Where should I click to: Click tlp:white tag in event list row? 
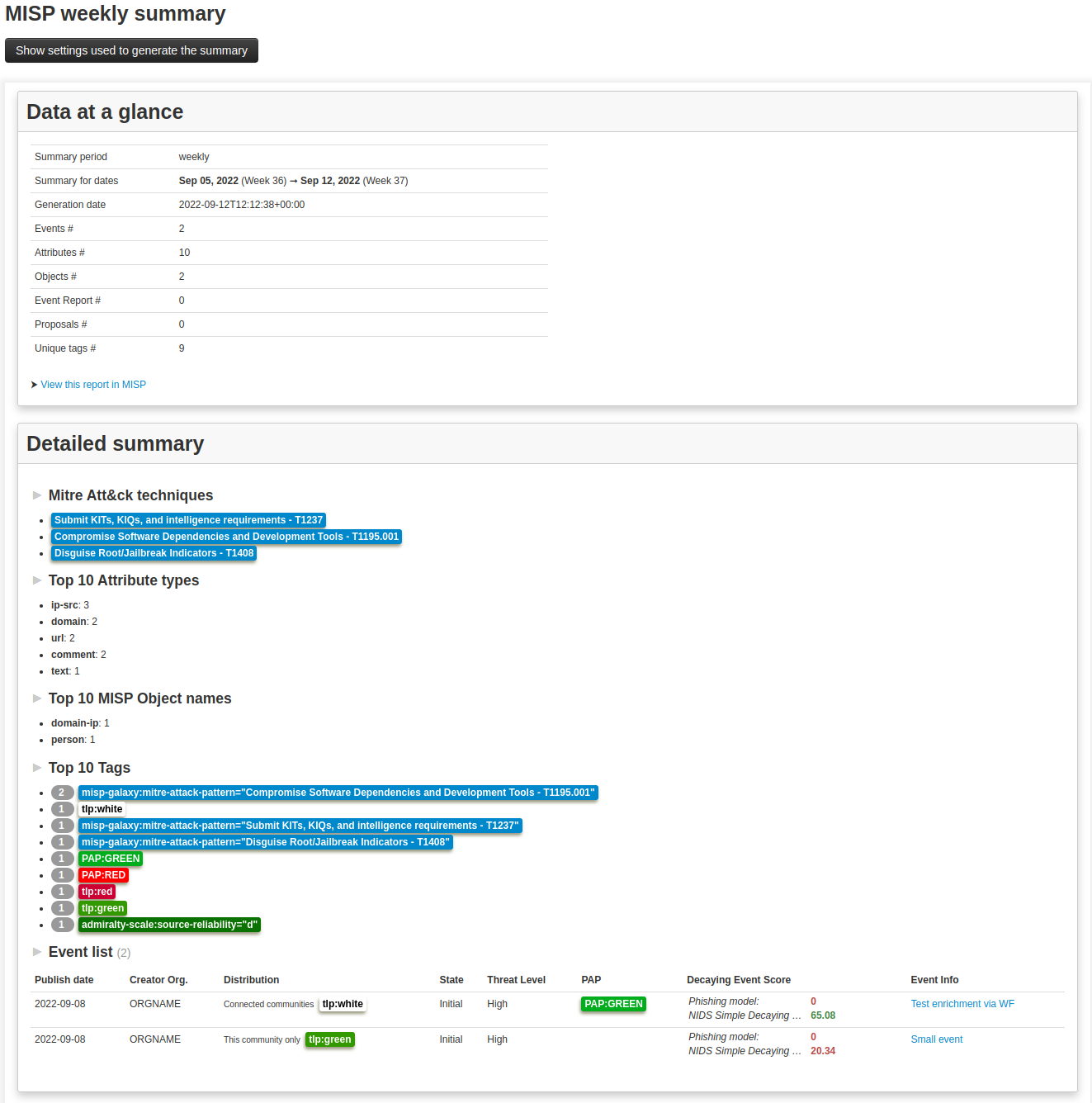click(343, 1004)
